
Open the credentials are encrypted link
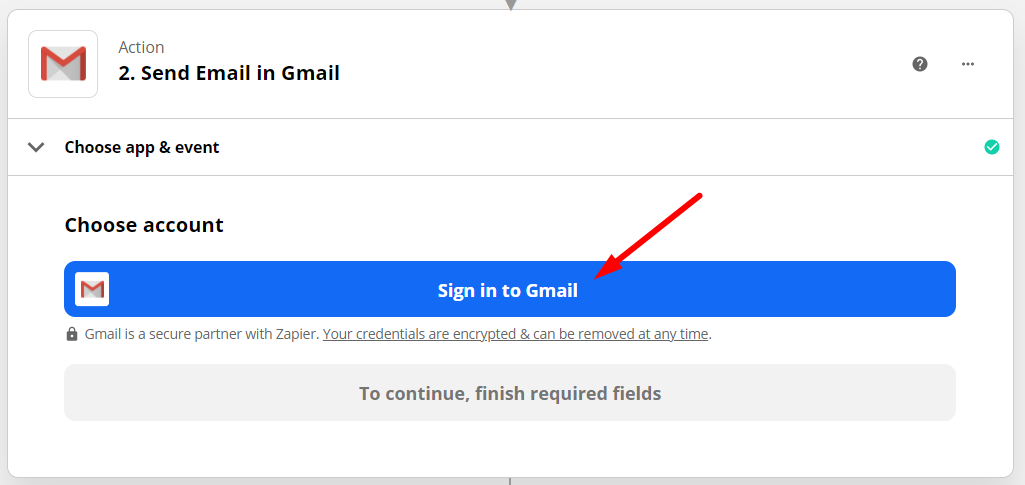516,334
